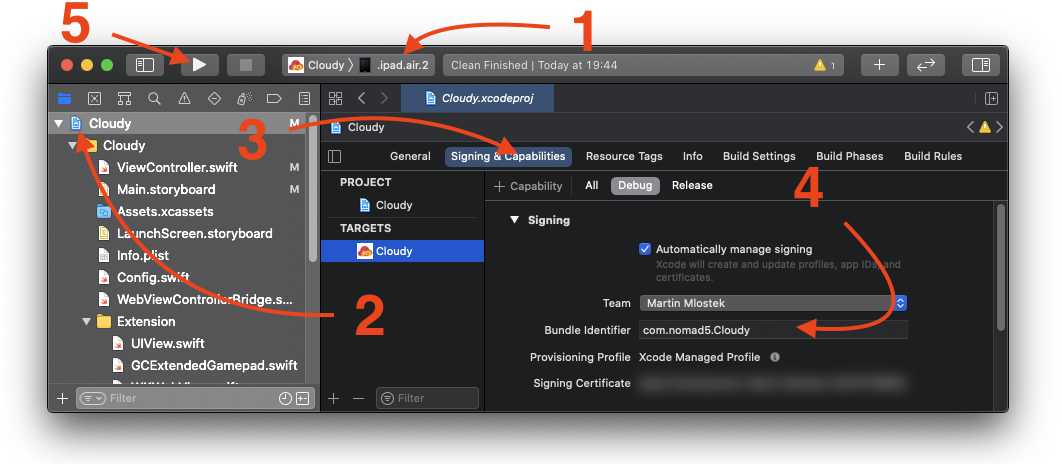Add an editor pane on the right
The image size is (1062, 464).
(x=991, y=99)
